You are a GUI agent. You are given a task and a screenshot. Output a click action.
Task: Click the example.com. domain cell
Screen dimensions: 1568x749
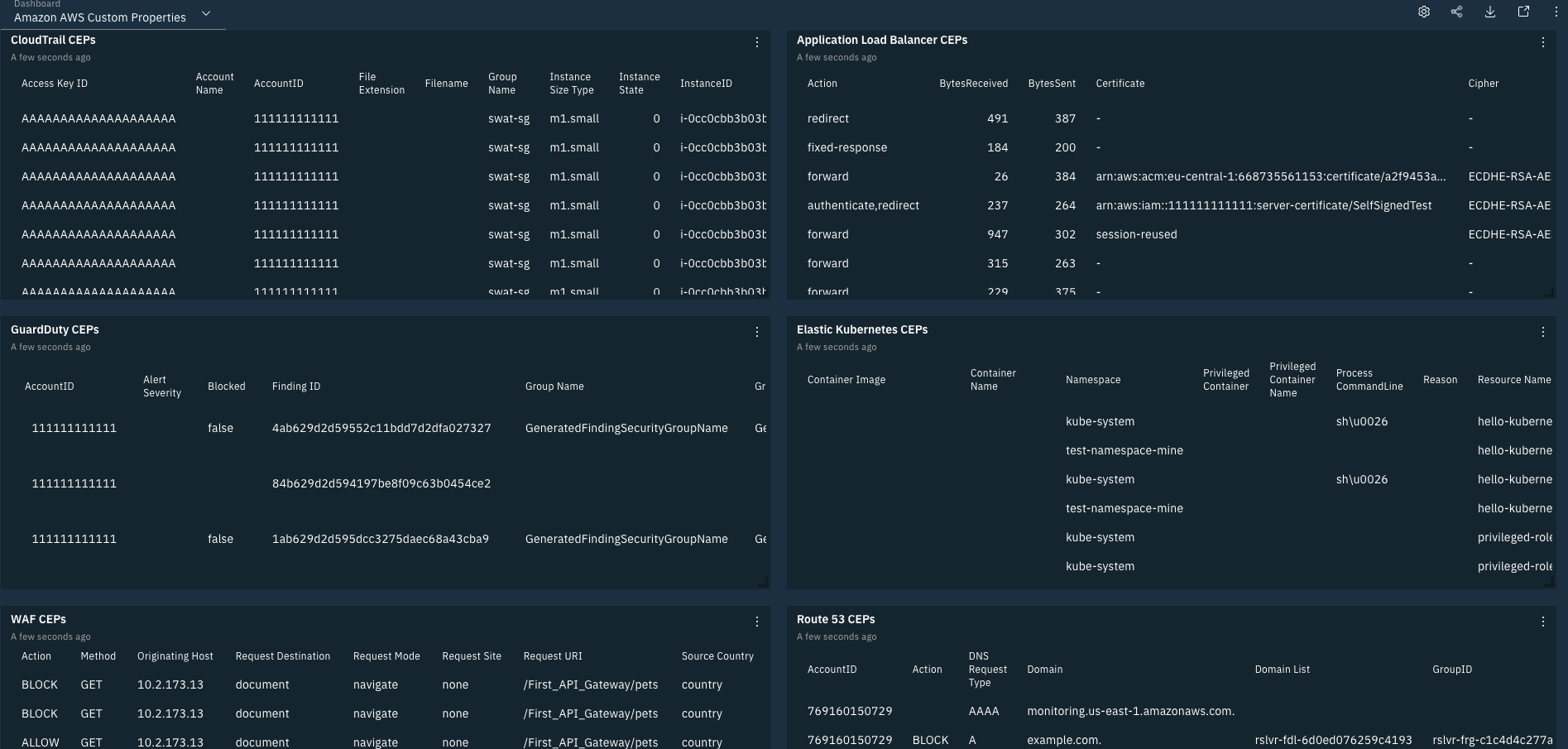coord(1064,740)
